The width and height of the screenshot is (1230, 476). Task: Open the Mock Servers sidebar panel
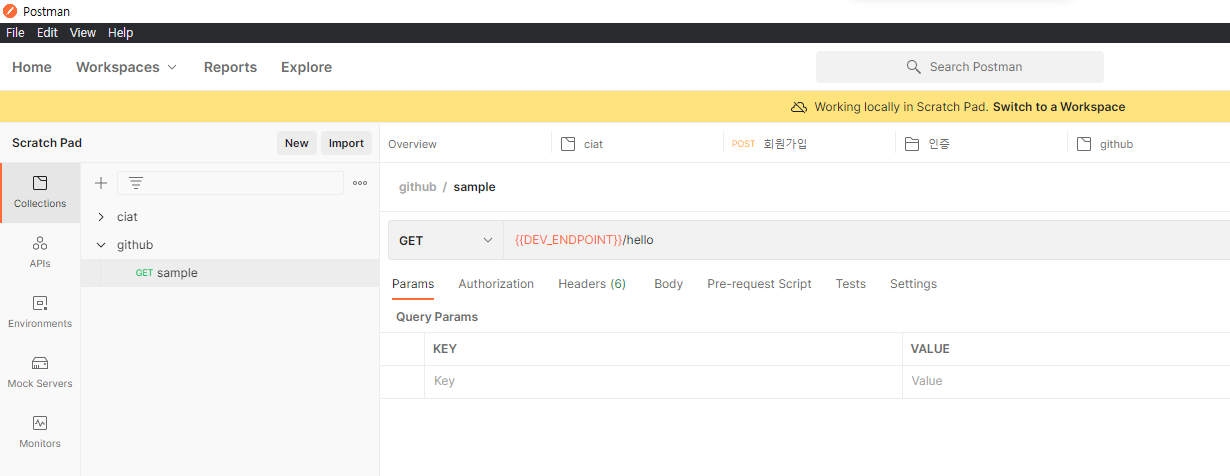40,373
